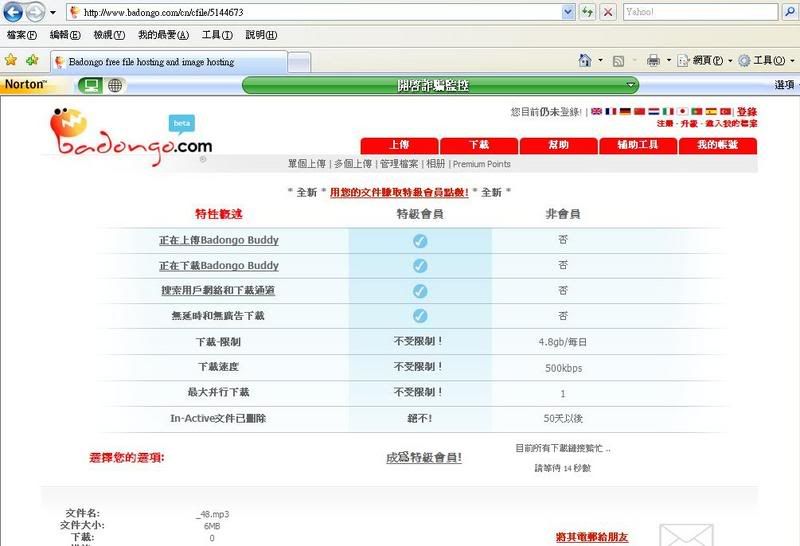The height and width of the screenshot is (546, 800).
Task: Open Norton 選項 options
Action: (x=785, y=85)
